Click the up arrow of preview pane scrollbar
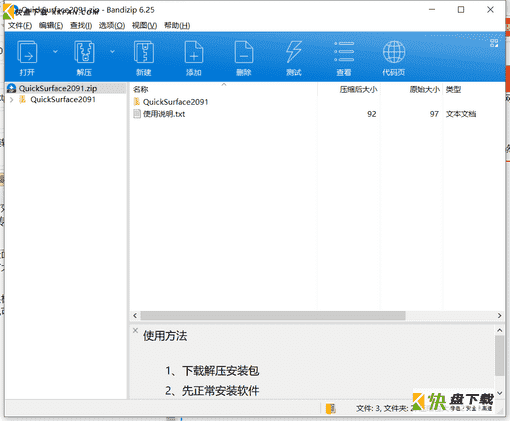Image resolution: width=510 pixels, height=421 pixels. [x=499, y=330]
